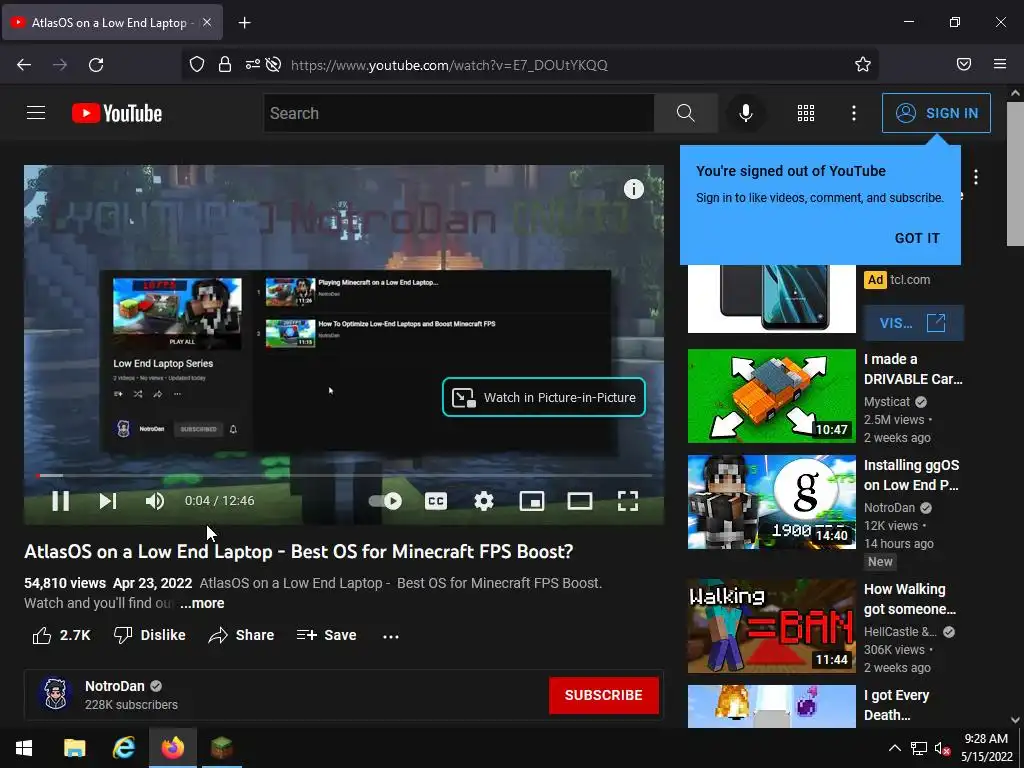Open more actions ellipsis below video
The width and height of the screenshot is (1024, 768).
click(x=391, y=635)
